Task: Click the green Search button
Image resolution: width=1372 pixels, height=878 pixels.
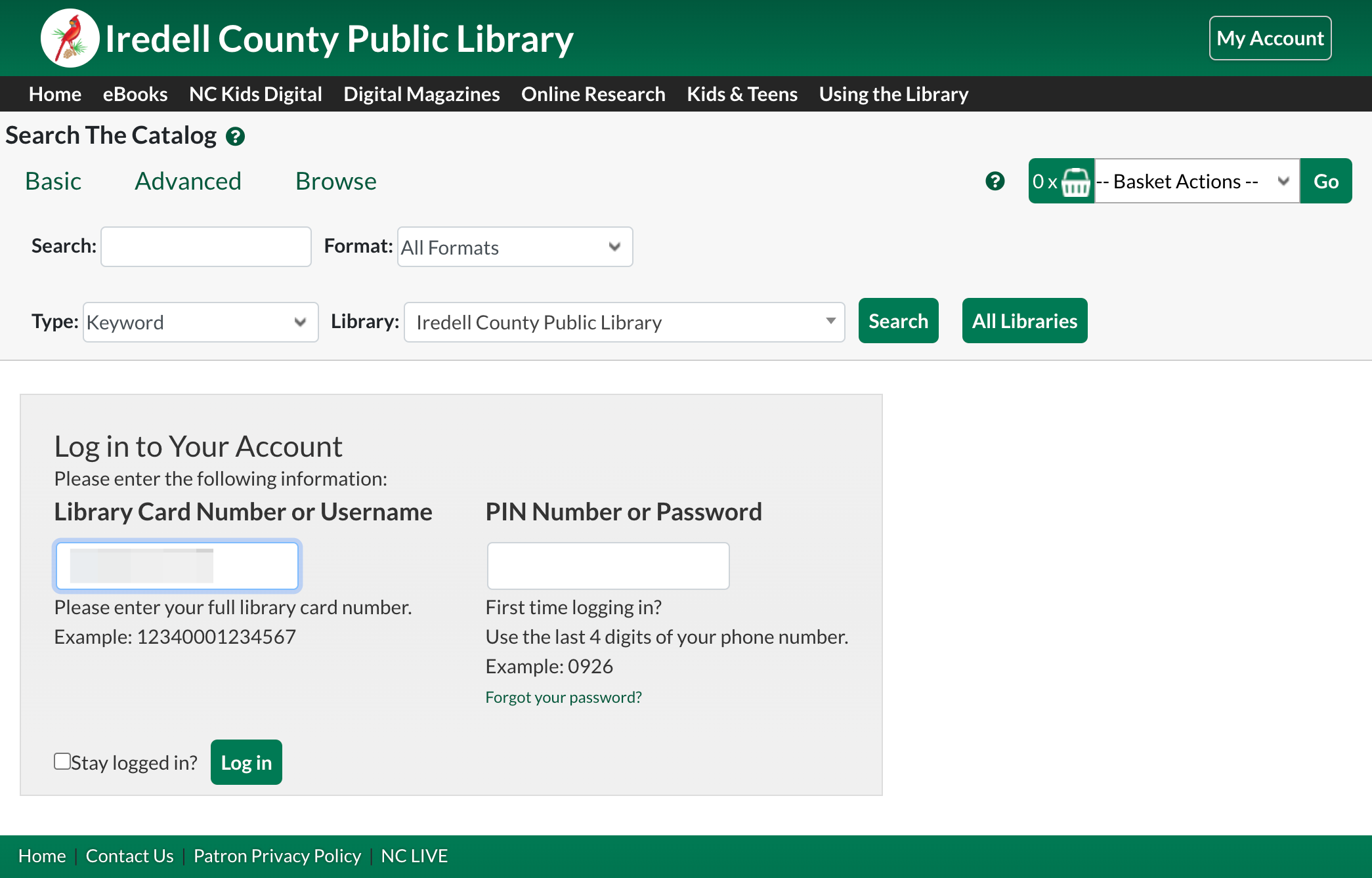Action: [x=898, y=321]
